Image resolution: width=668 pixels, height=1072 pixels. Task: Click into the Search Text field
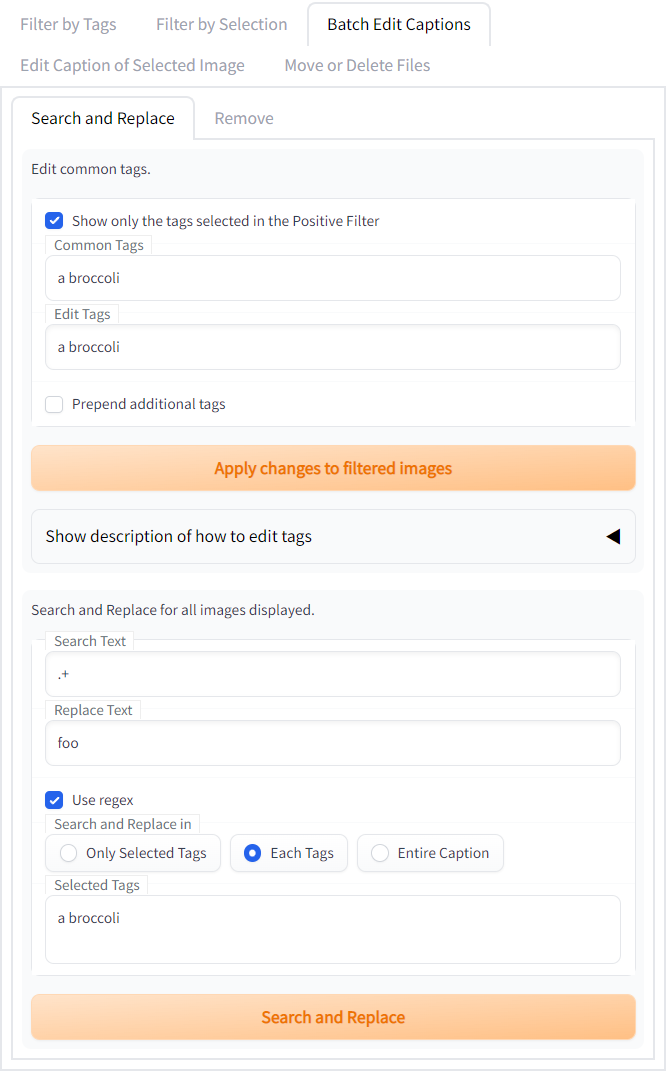(x=333, y=674)
